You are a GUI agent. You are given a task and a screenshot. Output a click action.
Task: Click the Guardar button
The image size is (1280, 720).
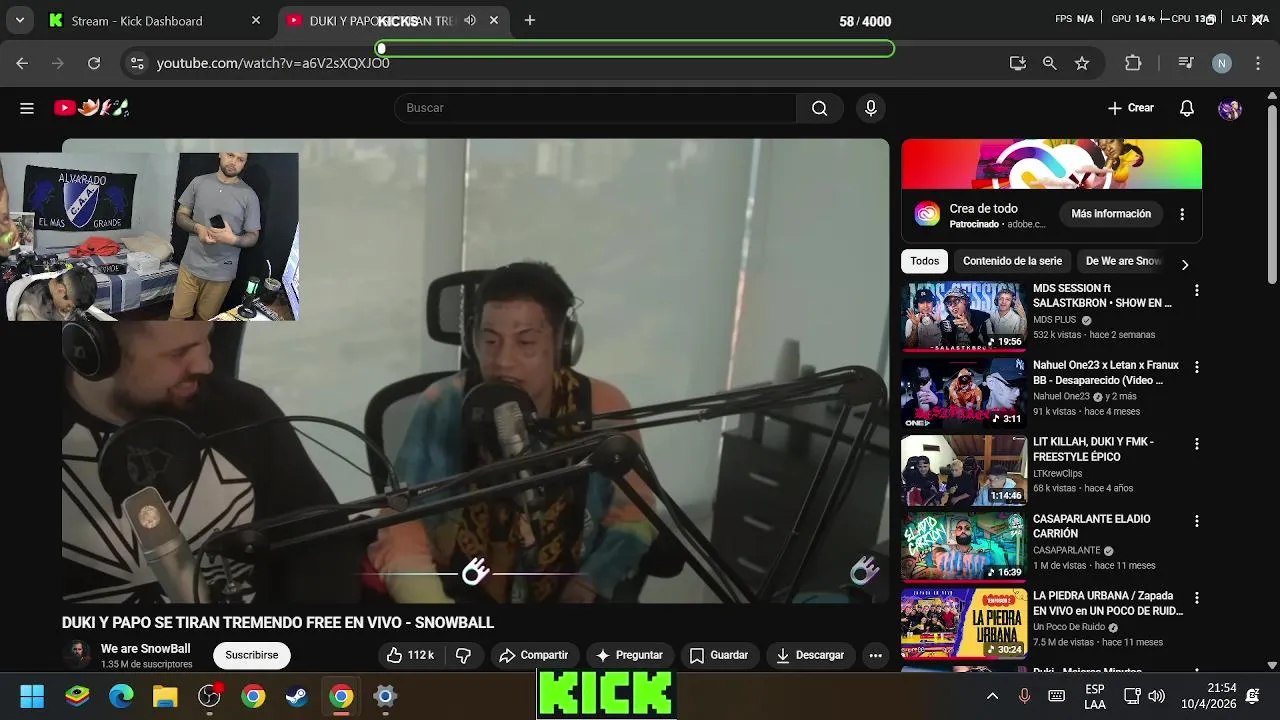tap(719, 655)
